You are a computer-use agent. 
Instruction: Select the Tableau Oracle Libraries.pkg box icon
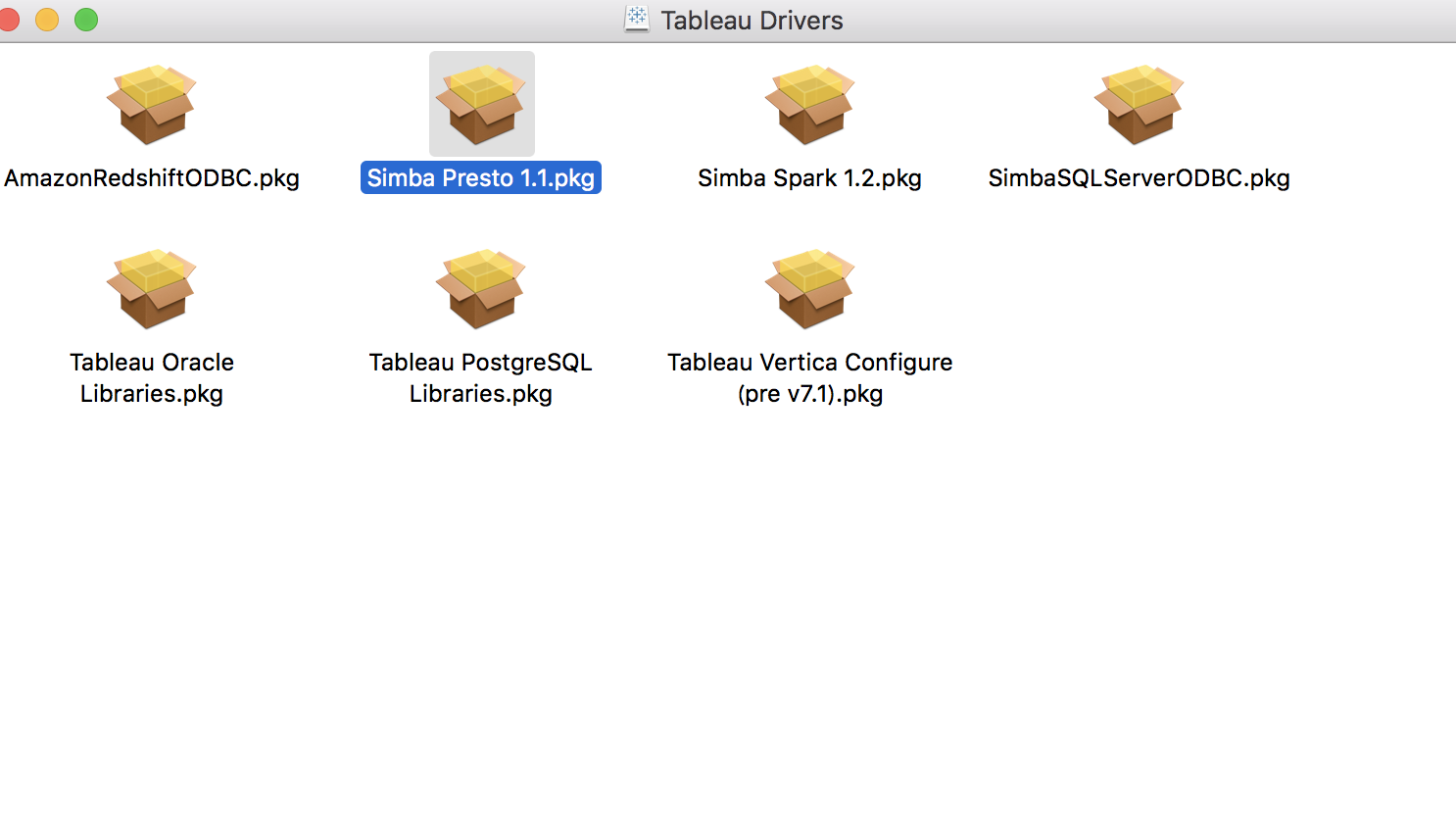pos(152,288)
